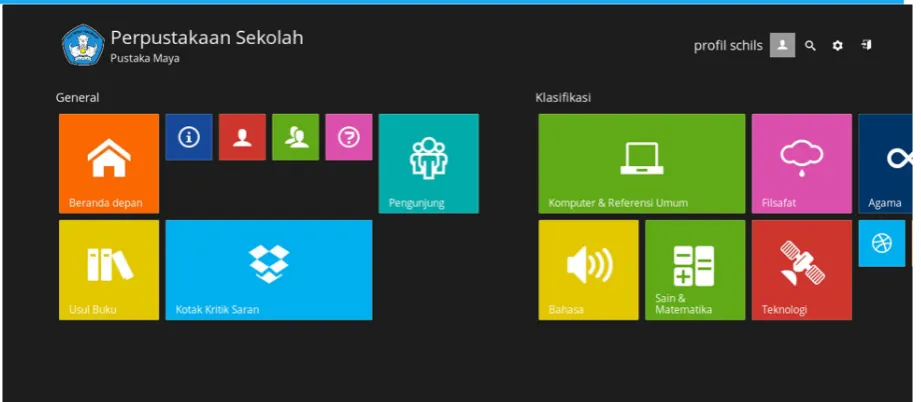Click the school library logo emblem

tap(83, 45)
